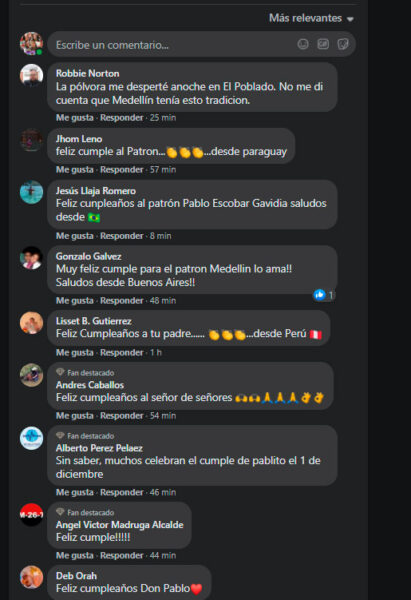
Task: Like Jesús Llaja Romero's comment
Action: pyautogui.click(x=75, y=236)
